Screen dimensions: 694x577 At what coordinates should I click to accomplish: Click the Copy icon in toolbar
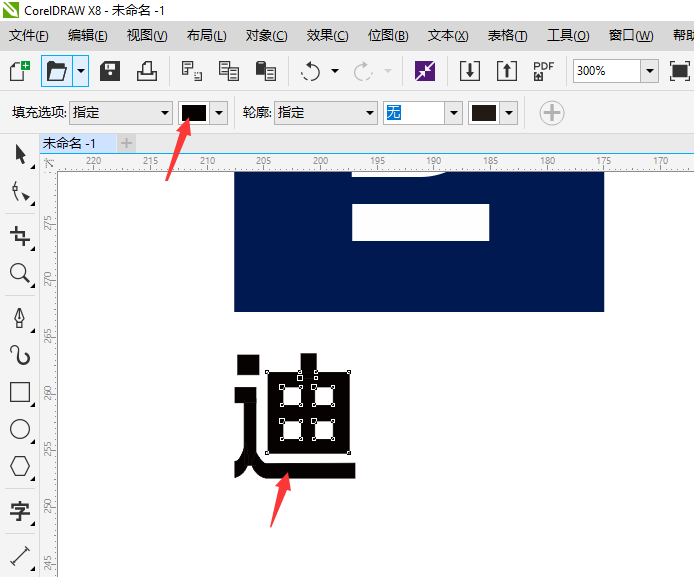[x=229, y=71]
